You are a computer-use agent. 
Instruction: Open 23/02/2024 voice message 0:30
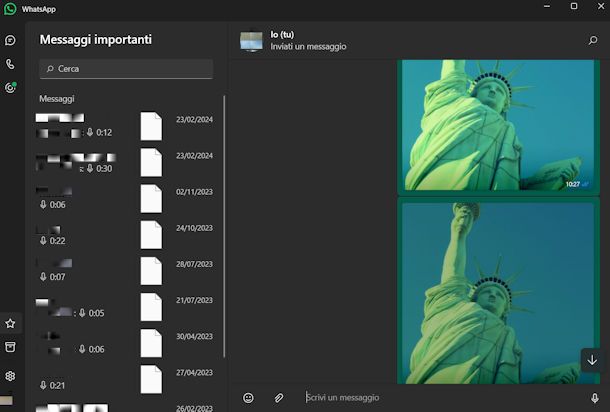[124, 162]
